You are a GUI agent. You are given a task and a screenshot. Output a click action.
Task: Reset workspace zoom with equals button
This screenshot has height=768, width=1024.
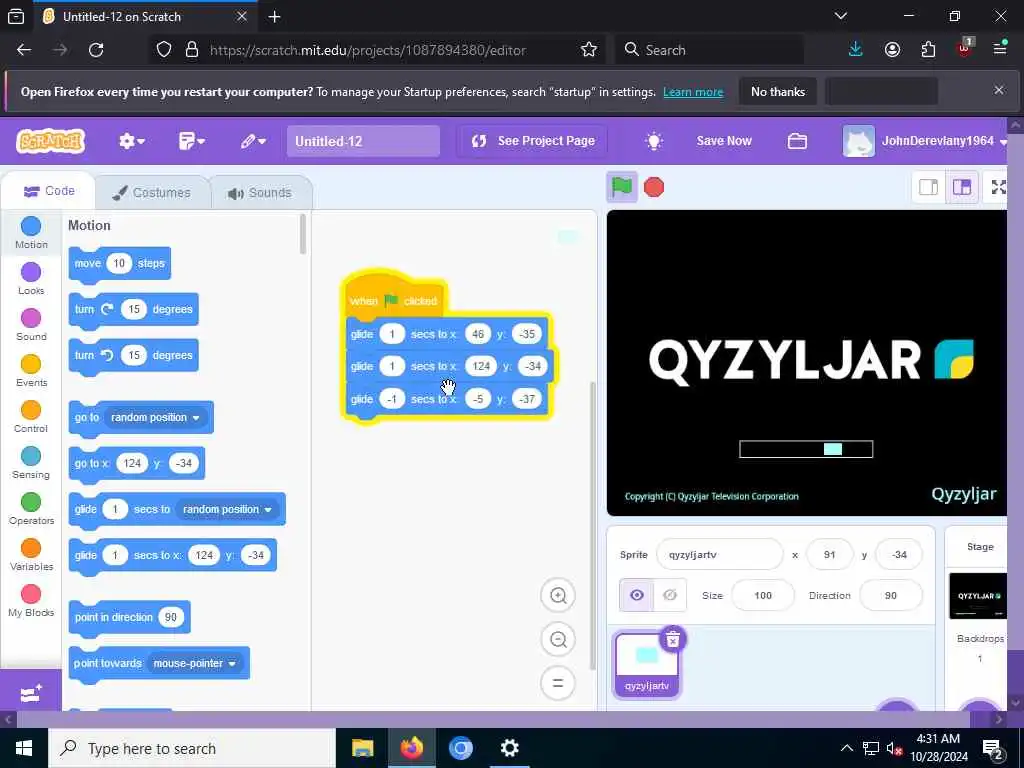point(558,683)
